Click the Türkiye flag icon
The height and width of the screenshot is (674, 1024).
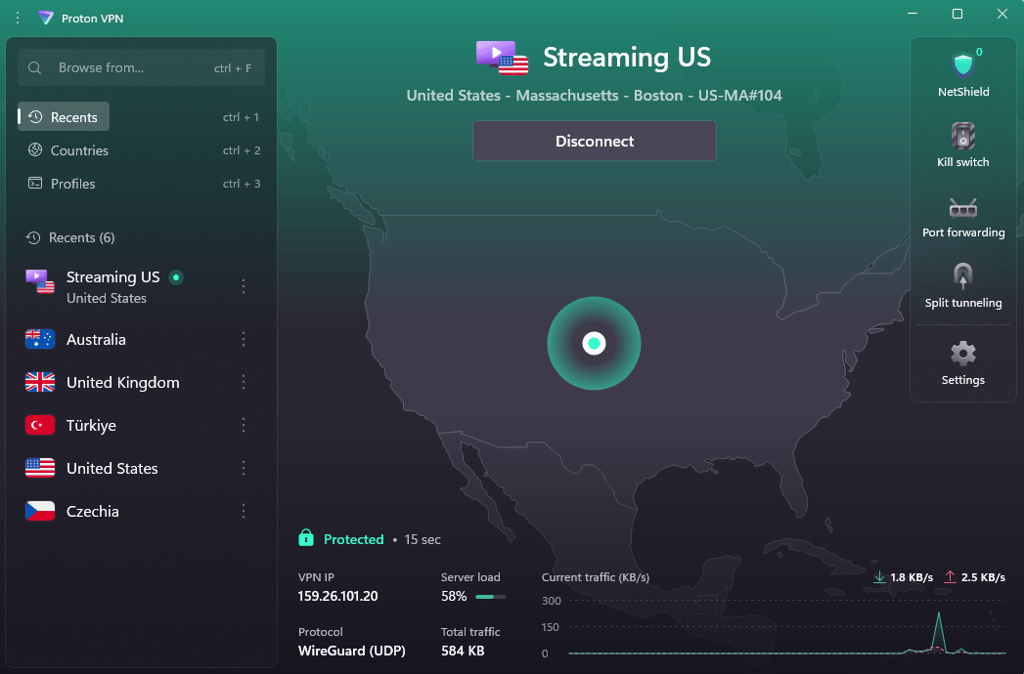[40, 425]
